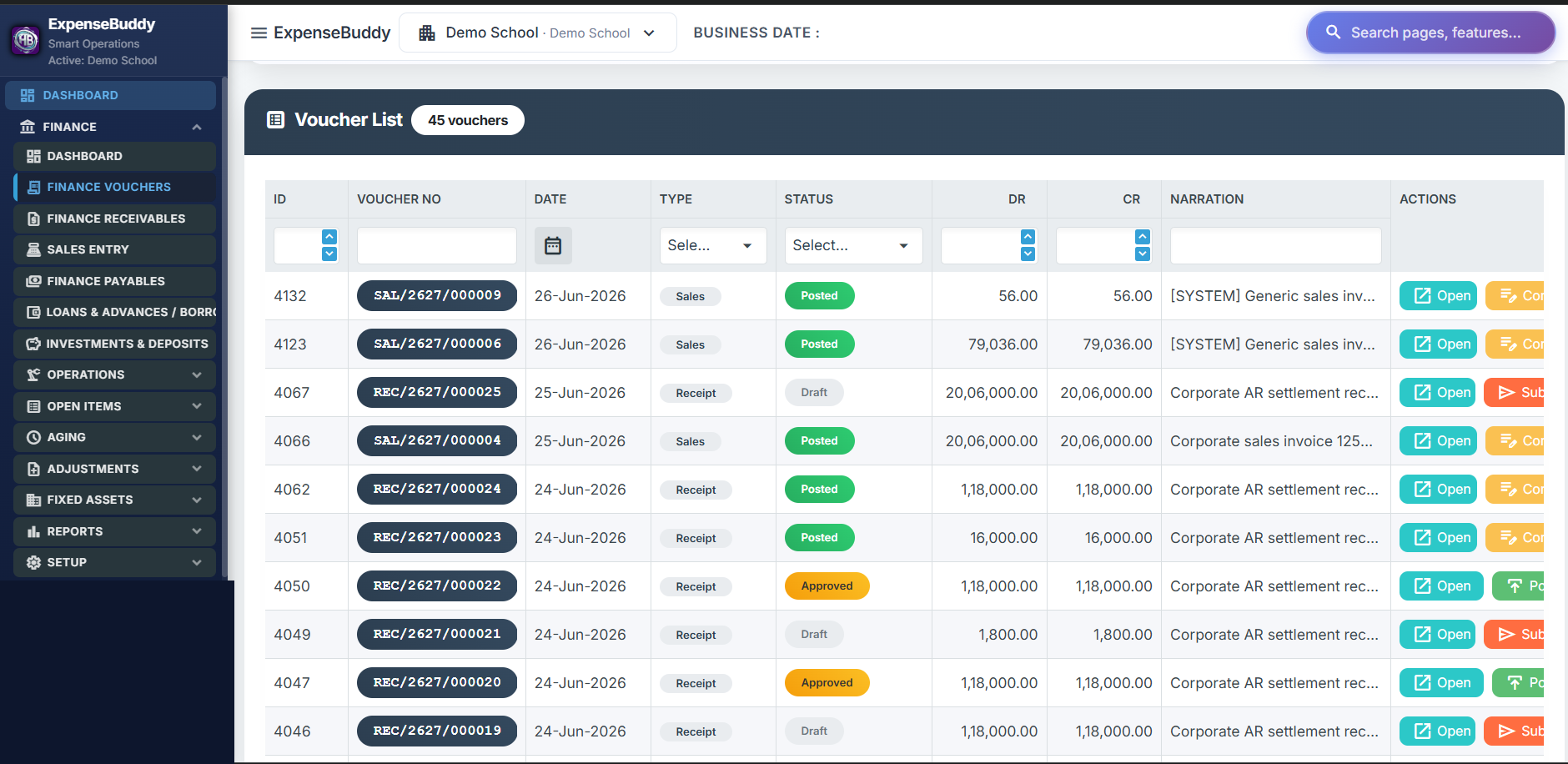The image size is (1568, 764).
Task: Increment the DR filter spinner up
Action: click(x=1028, y=237)
